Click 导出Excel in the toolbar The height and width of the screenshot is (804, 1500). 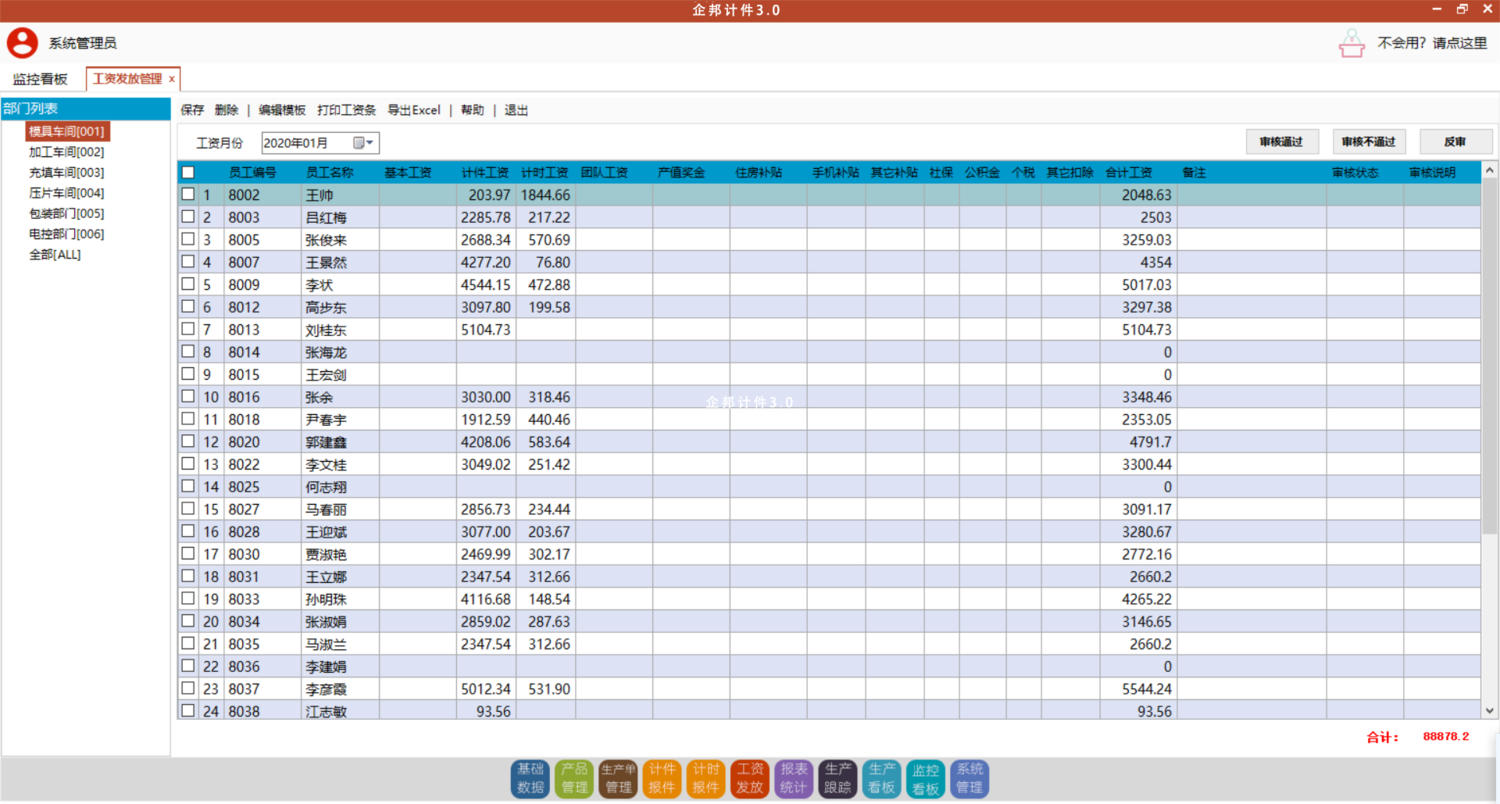tap(413, 110)
